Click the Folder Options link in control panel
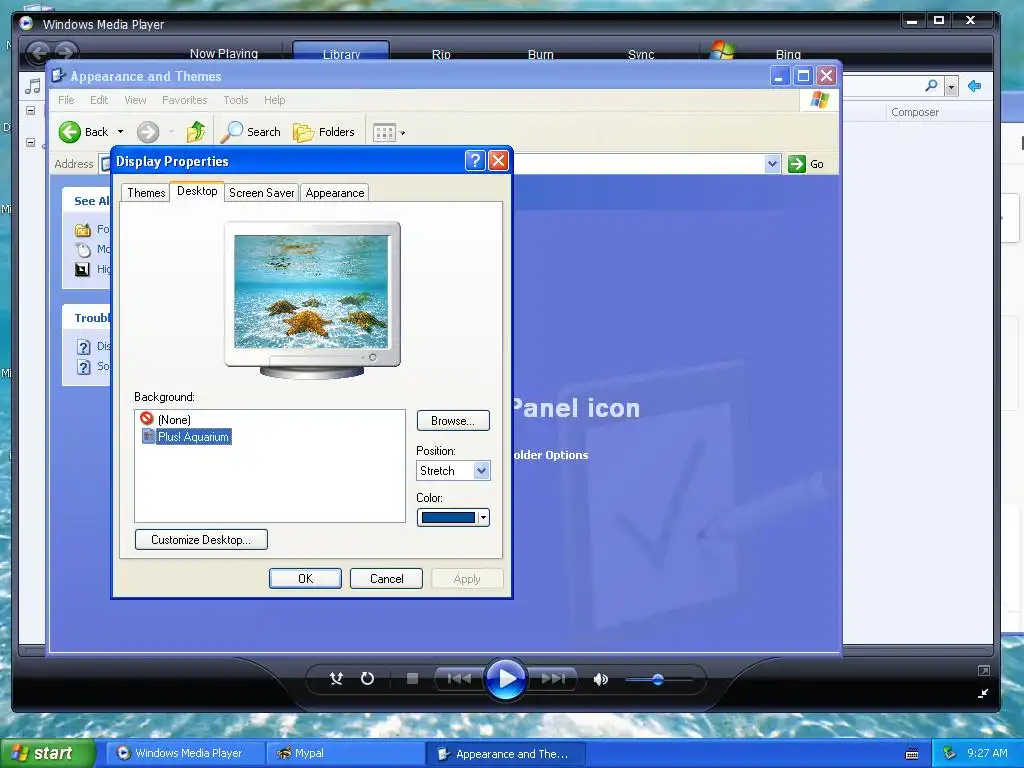1024x768 pixels. 551,455
